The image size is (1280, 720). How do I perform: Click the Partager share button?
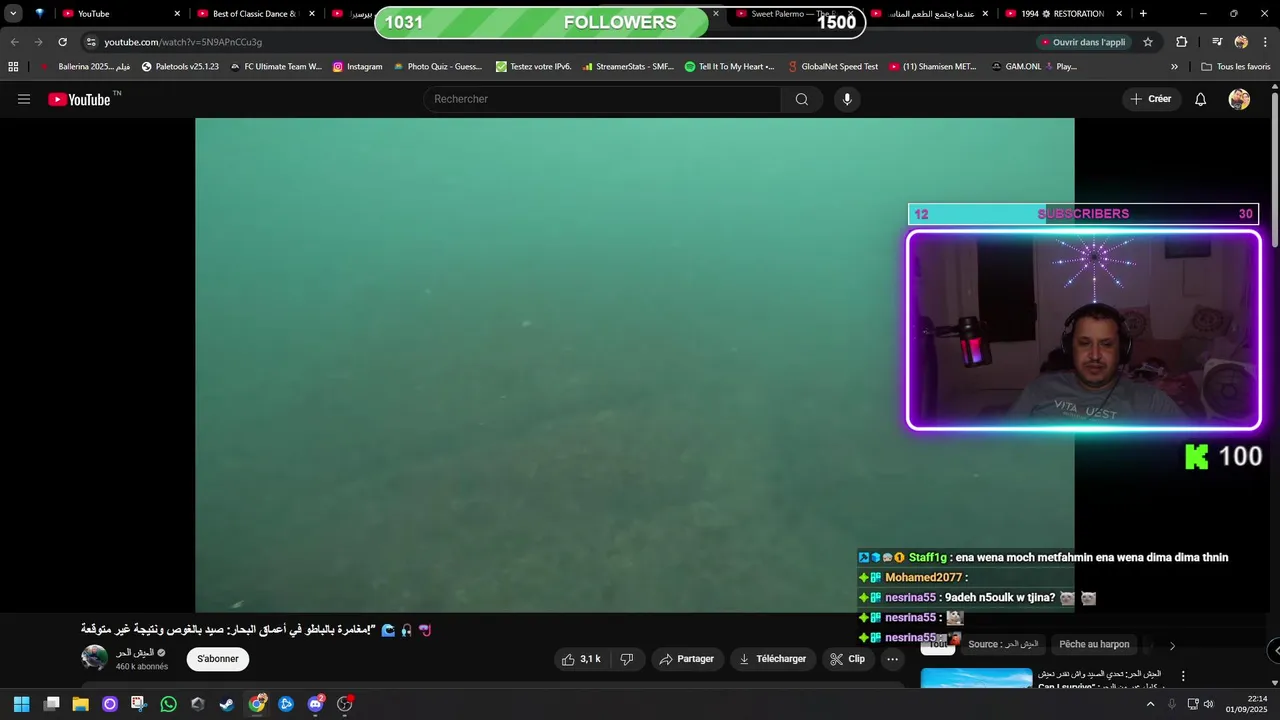(687, 659)
